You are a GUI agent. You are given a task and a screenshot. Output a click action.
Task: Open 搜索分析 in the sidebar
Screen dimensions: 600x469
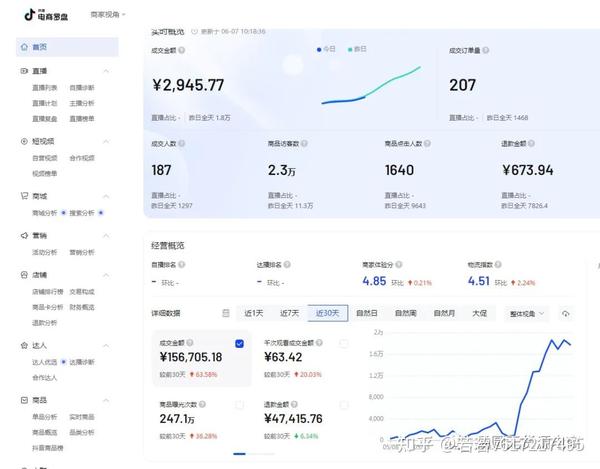(x=82, y=213)
